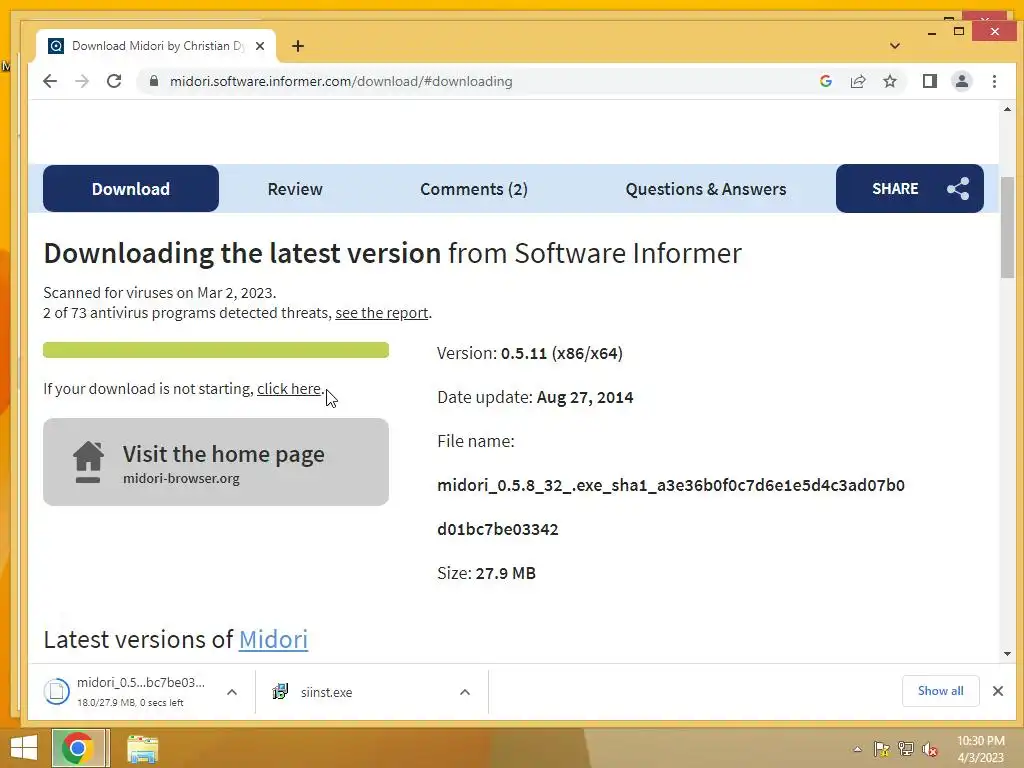The width and height of the screenshot is (1024, 768).
Task: Restart download via 'click here' link
Action: coord(289,389)
